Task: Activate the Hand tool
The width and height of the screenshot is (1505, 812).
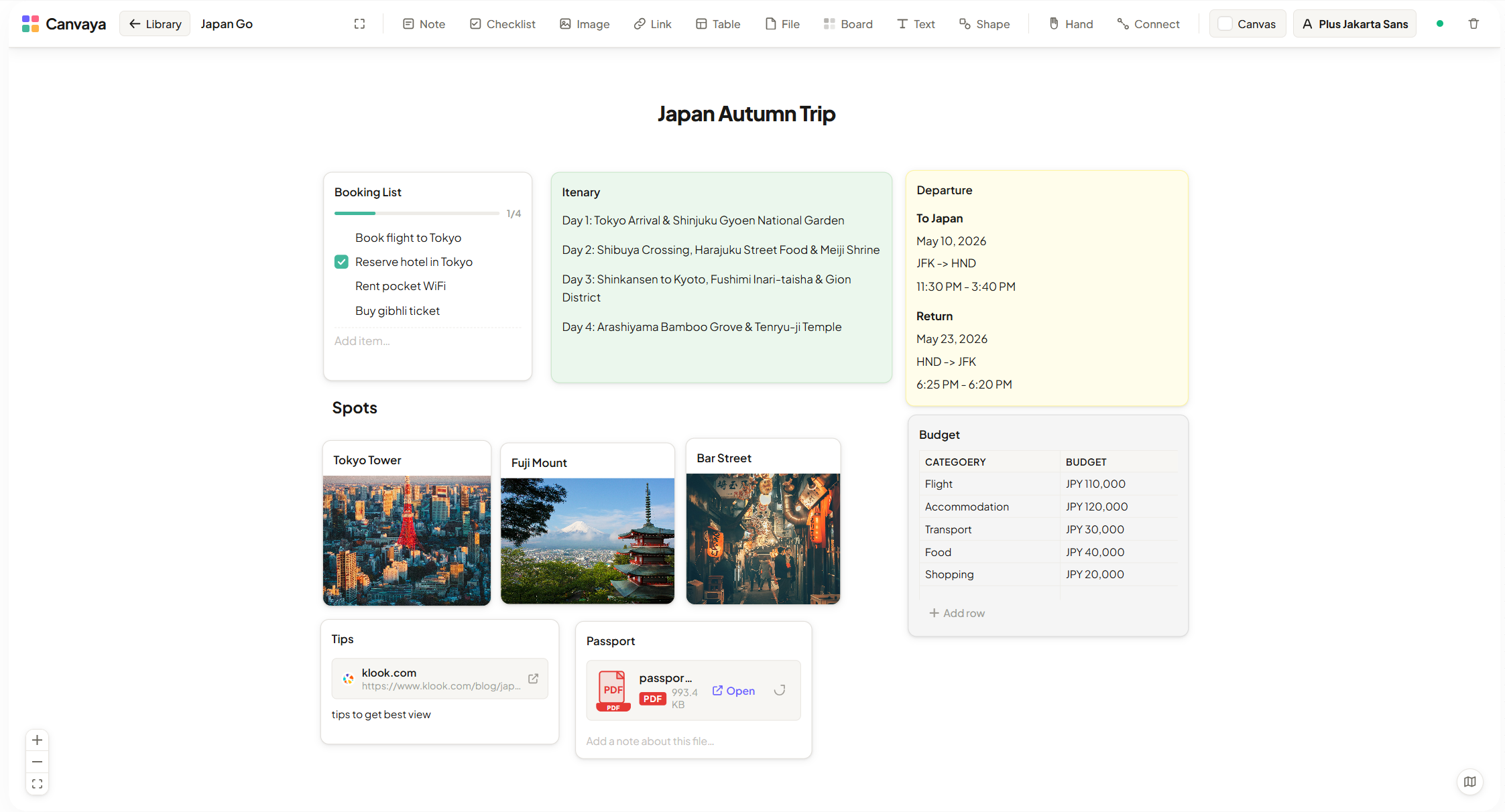Action: click(1071, 24)
